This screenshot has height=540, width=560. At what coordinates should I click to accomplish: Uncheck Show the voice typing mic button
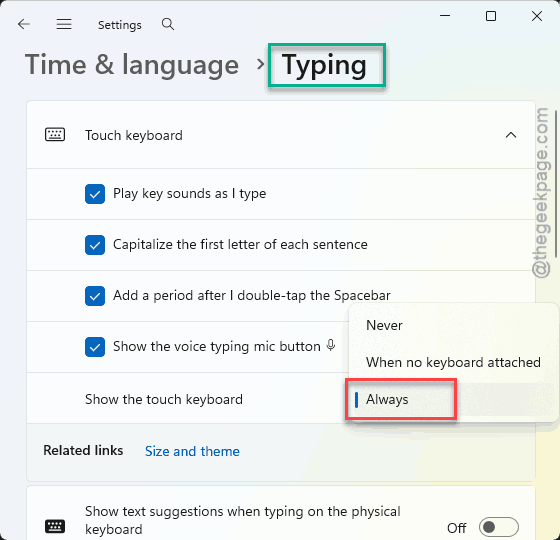point(95,347)
